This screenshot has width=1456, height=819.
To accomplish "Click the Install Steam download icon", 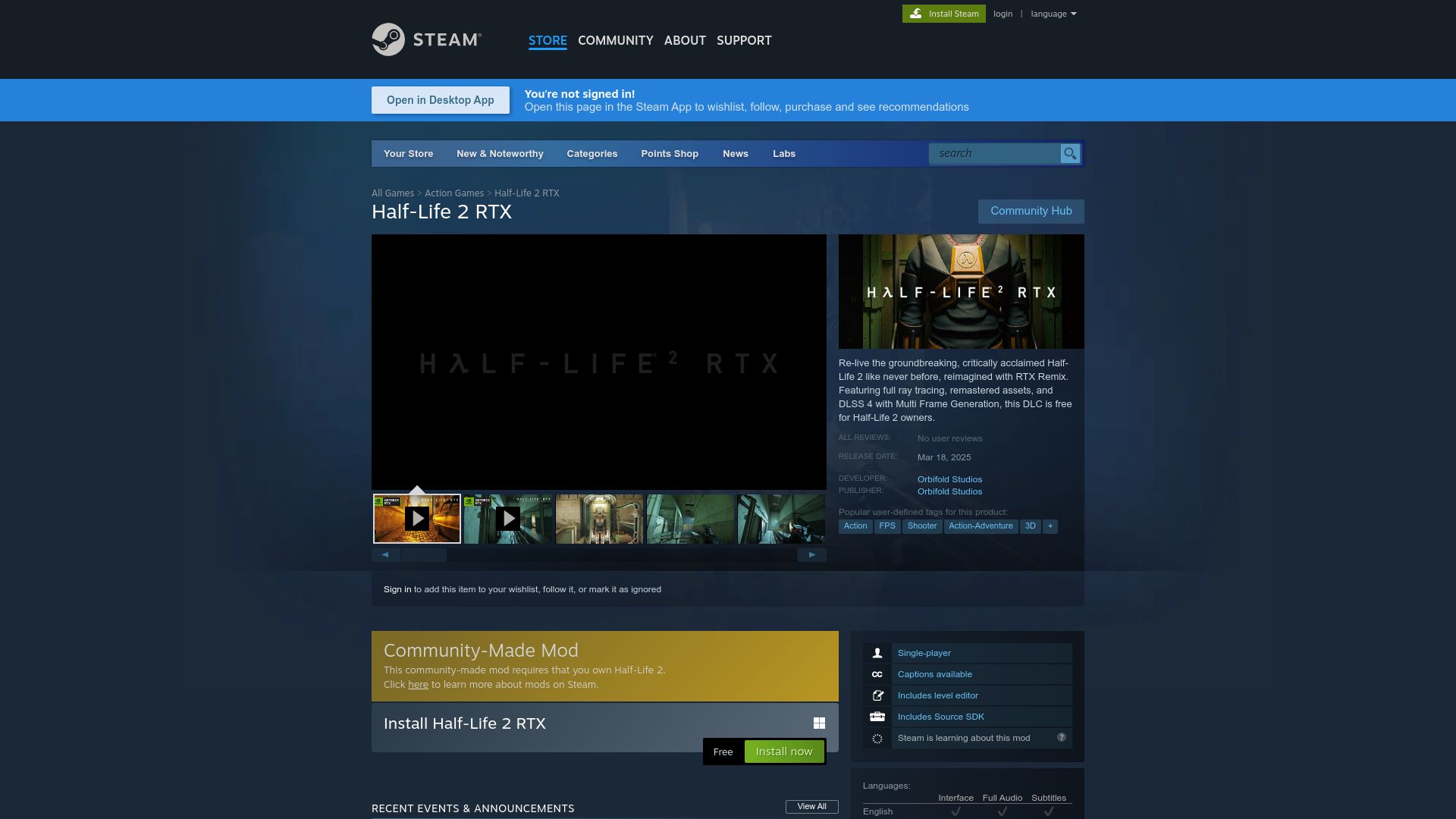I will 916,14.
